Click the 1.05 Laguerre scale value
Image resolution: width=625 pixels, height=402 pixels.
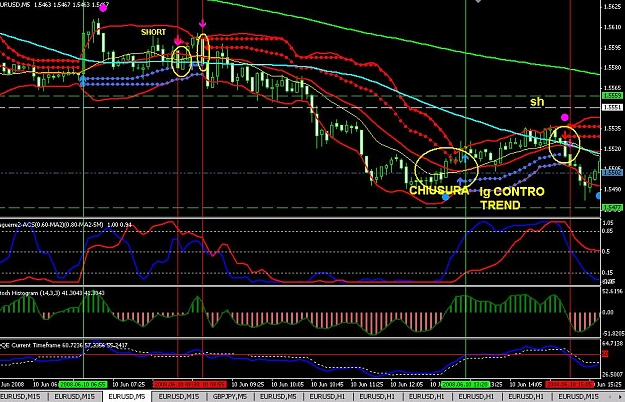[x=609, y=223]
